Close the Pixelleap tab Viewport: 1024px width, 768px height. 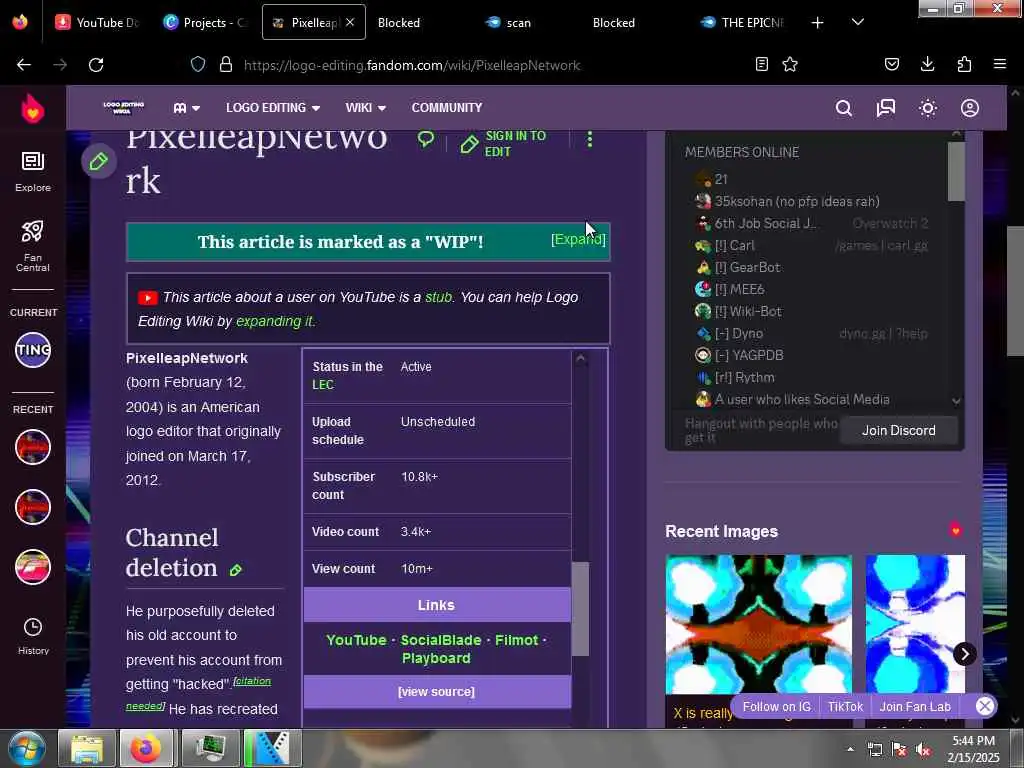[350, 22]
